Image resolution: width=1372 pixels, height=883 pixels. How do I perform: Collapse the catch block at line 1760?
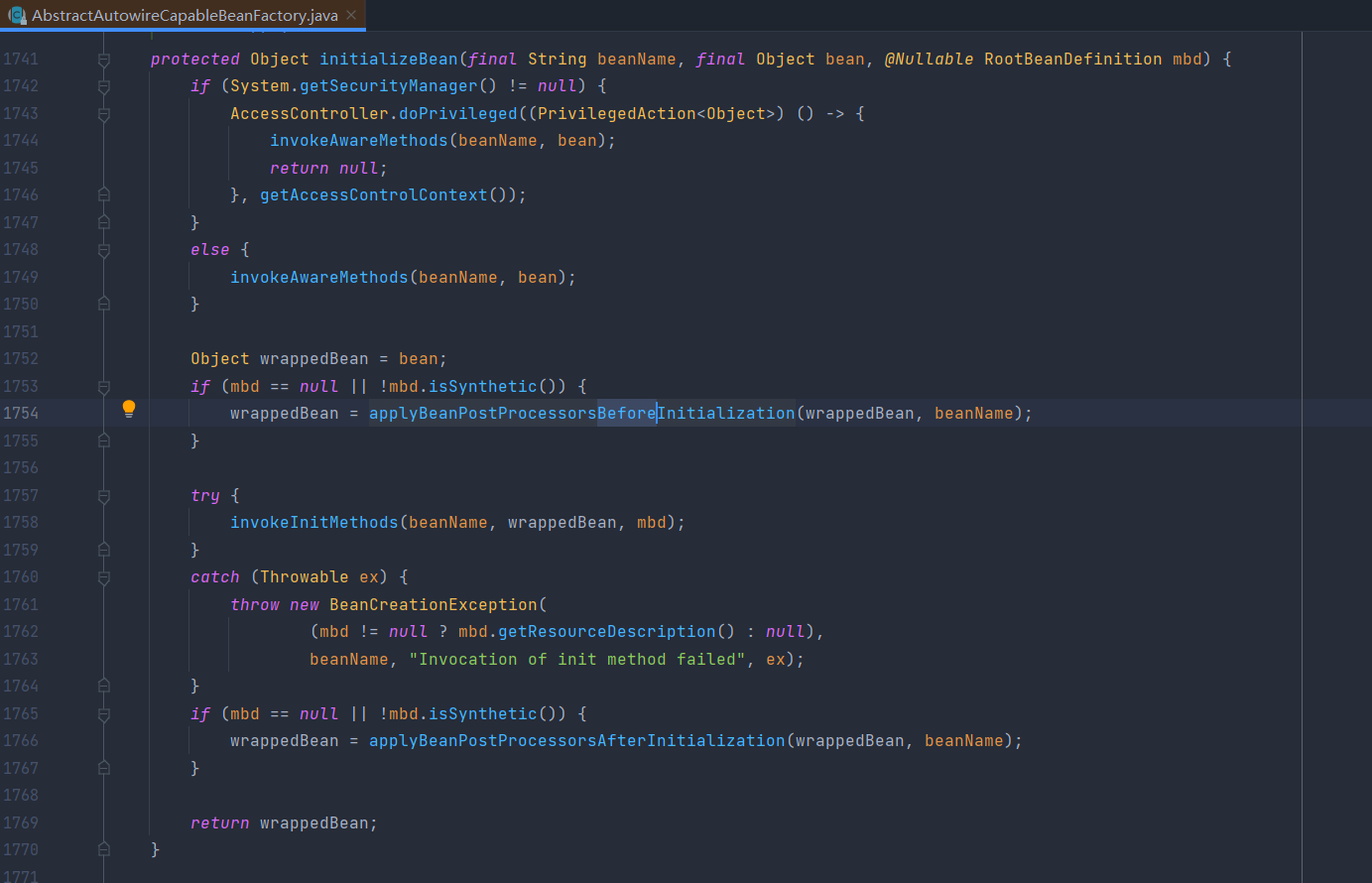104,577
